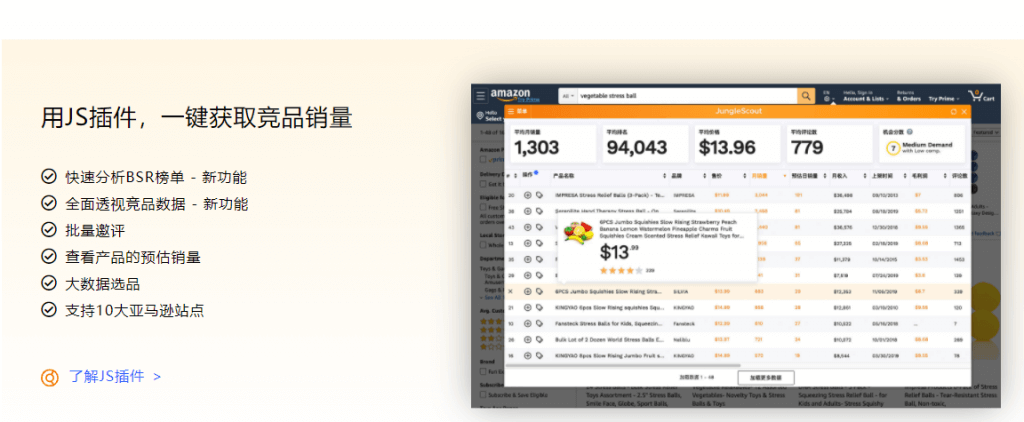Open the Amazon Cart icon

981,95
